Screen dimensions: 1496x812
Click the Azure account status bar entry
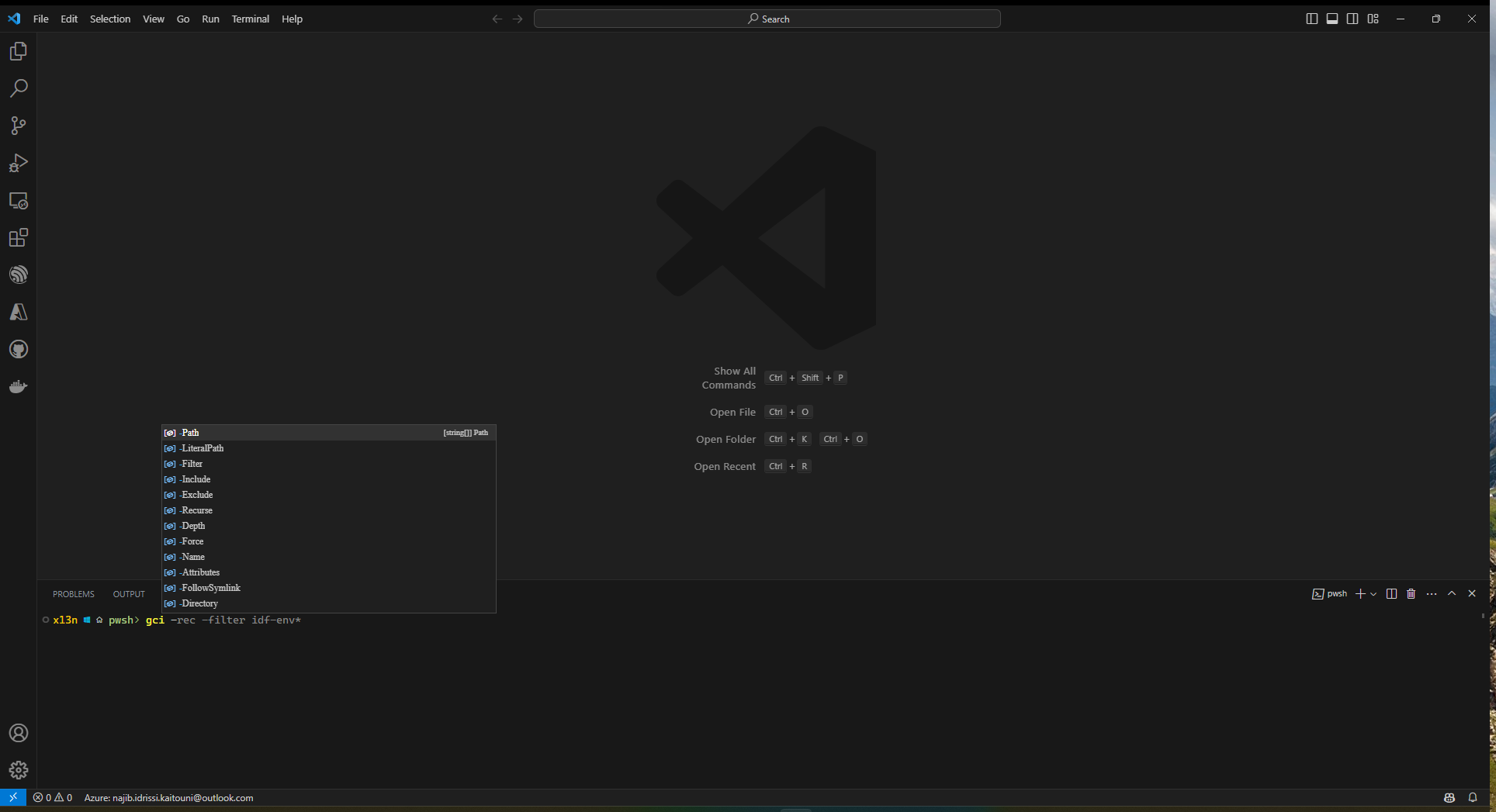(x=168, y=797)
